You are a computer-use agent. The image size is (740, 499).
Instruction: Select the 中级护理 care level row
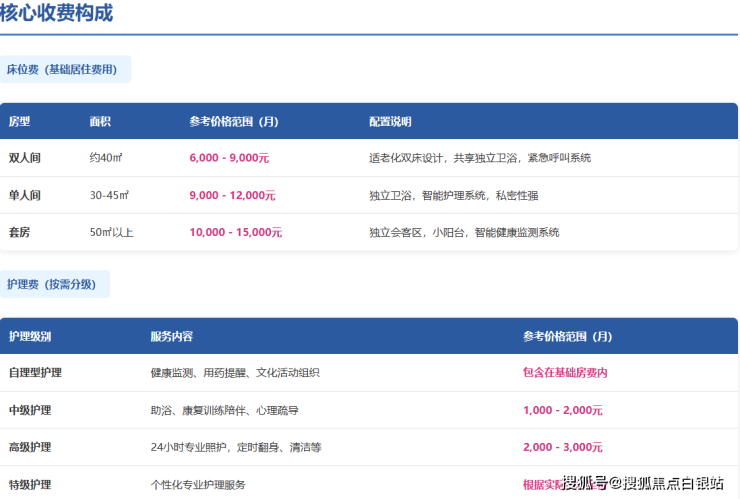coord(30,410)
